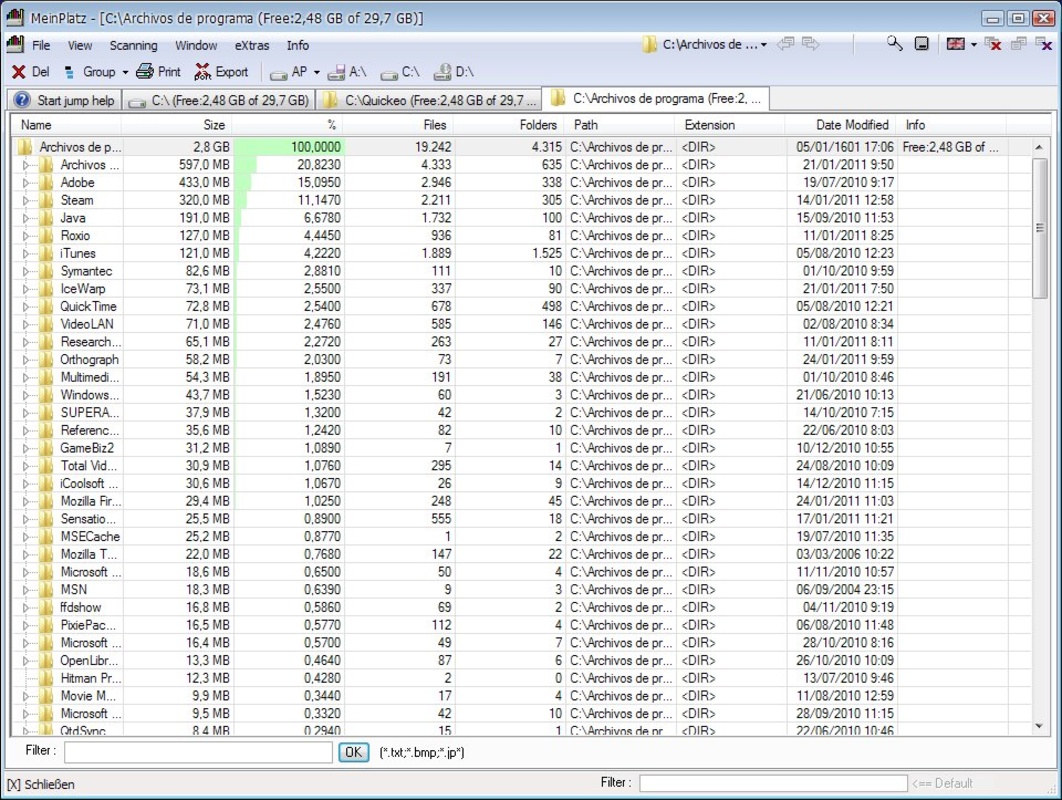Image resolution: width=1062 pixels, height=800 pixels.
Task: Open the AP drive dropdown
Action: 316,72
